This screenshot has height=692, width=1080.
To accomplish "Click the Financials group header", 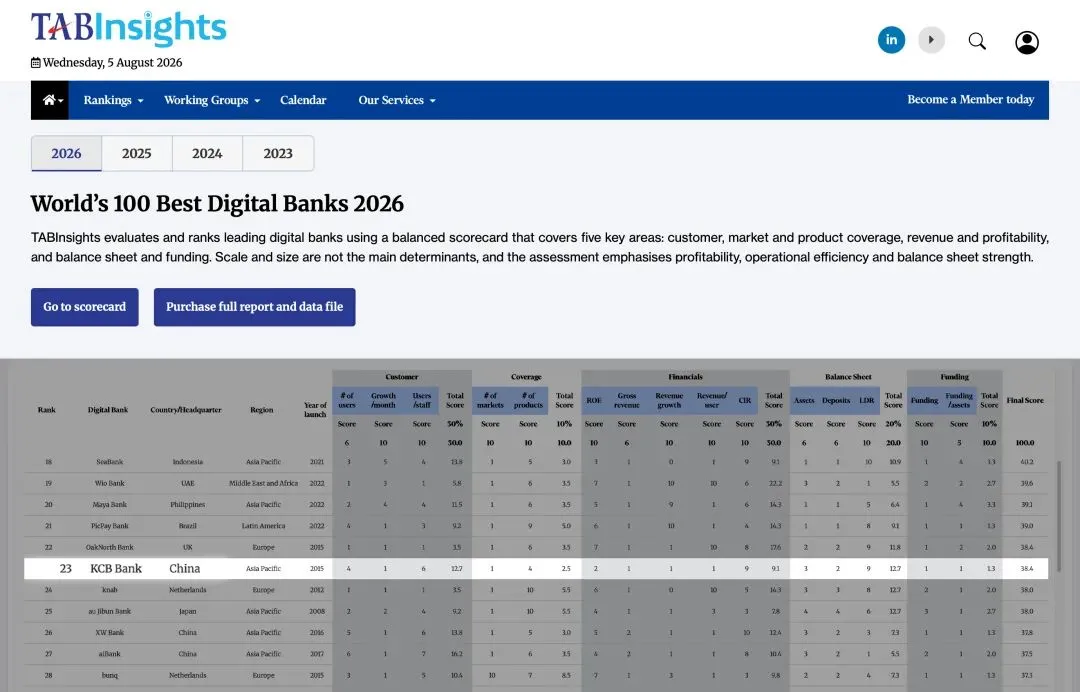I will point(685,377).
